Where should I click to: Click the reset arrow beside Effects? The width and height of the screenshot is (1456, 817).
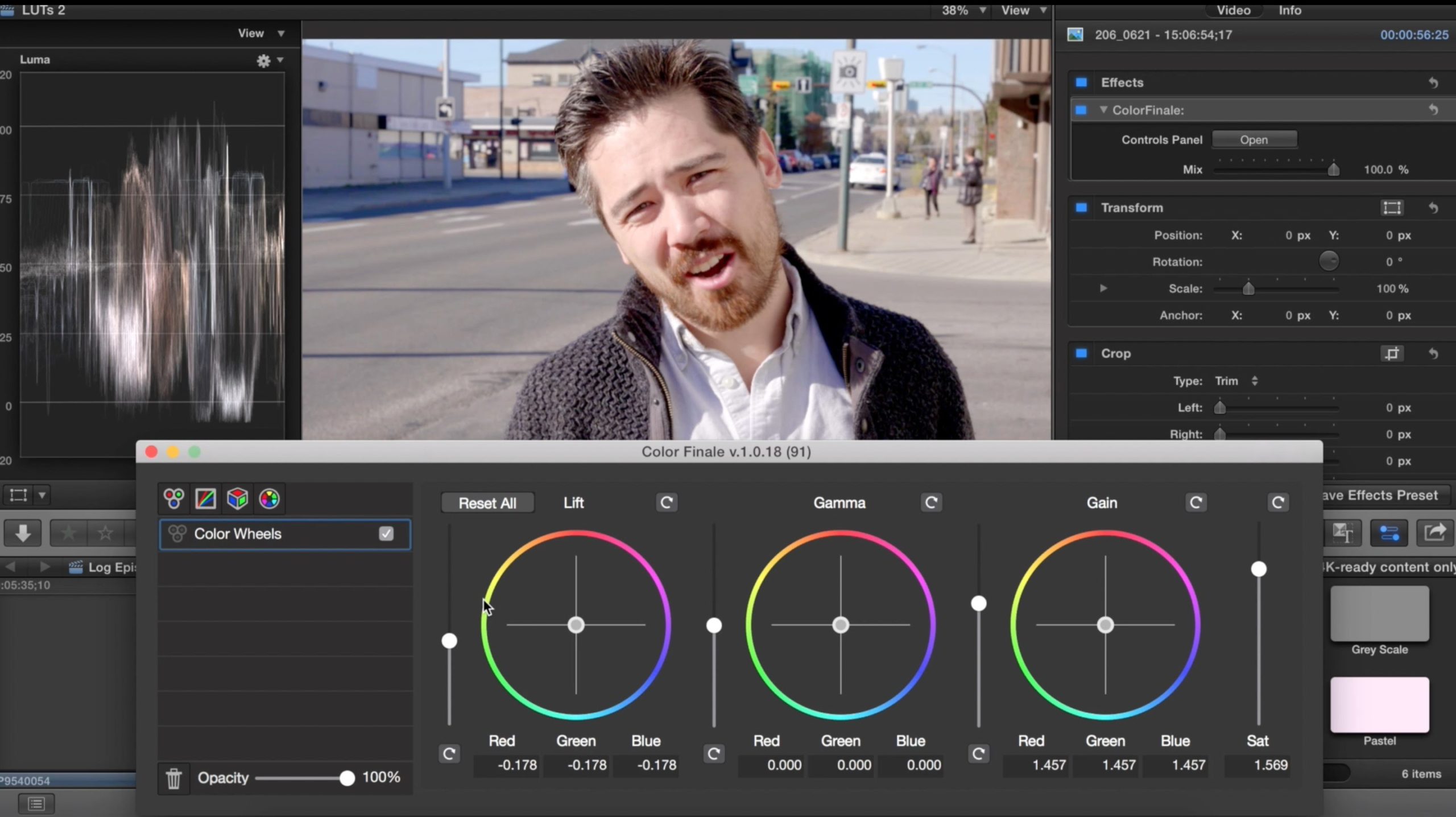(1433, 82)
